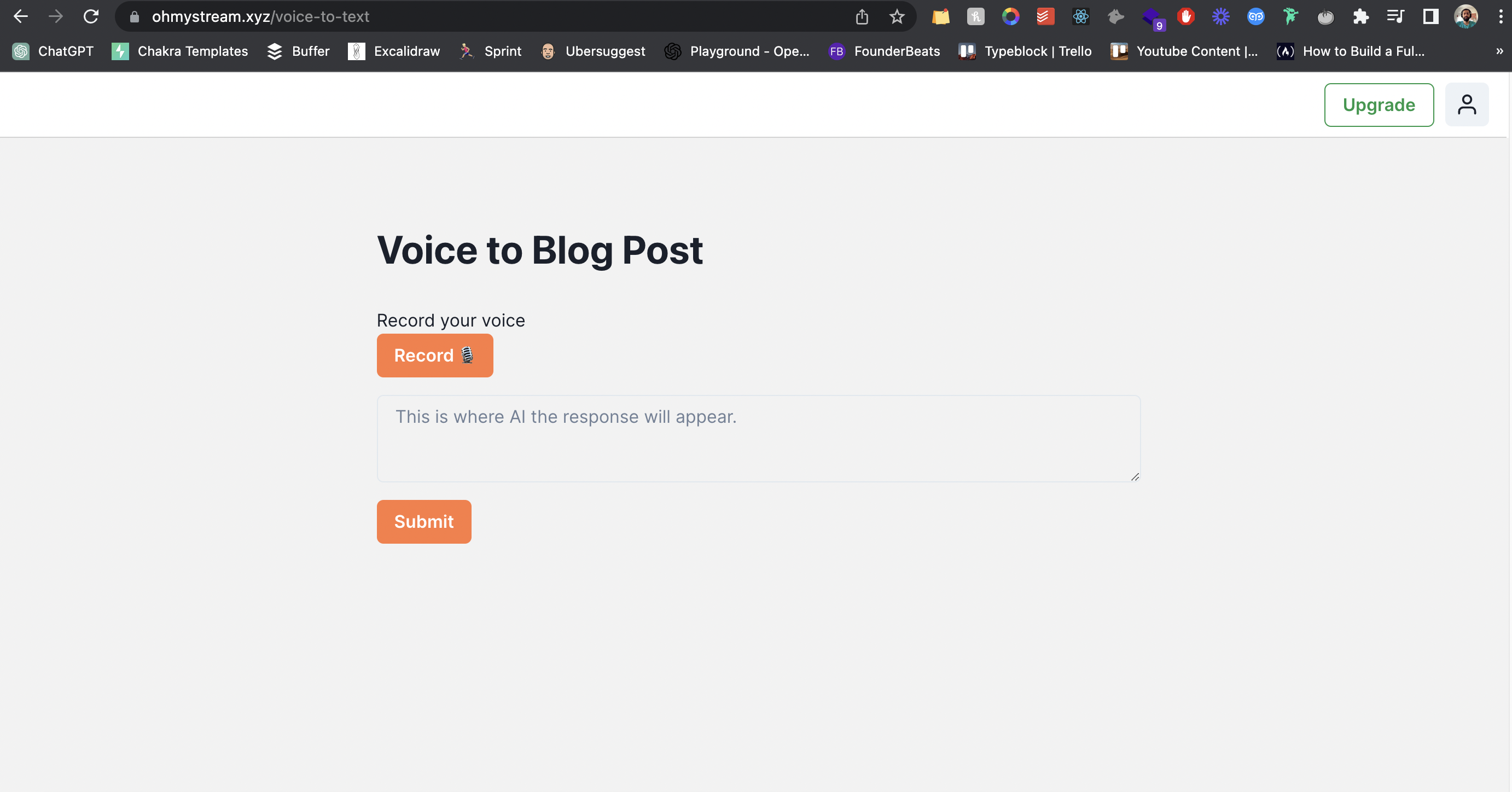Screen dimensions: 1512x792
Task: Click the share page icon
Action: click(862, 16)
